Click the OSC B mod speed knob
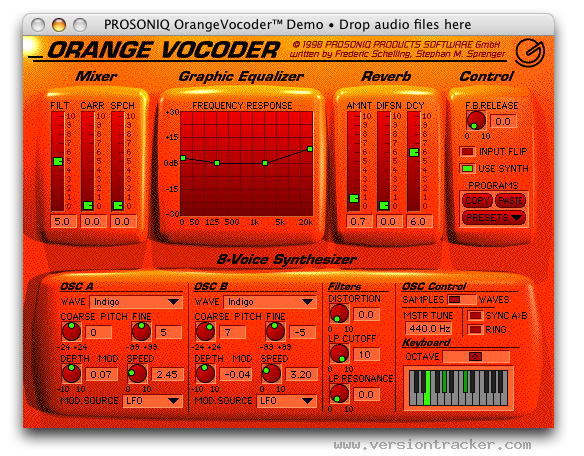 click(271, 373)
